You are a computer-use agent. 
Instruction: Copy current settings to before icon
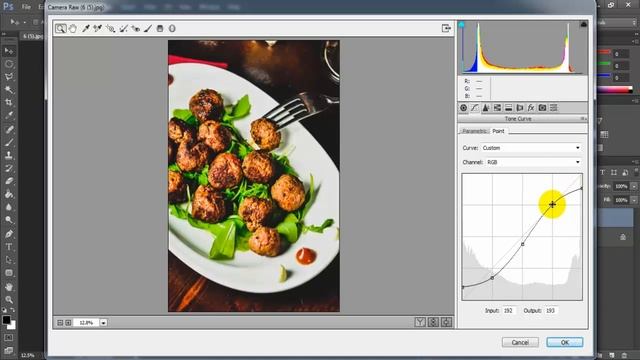447,322
